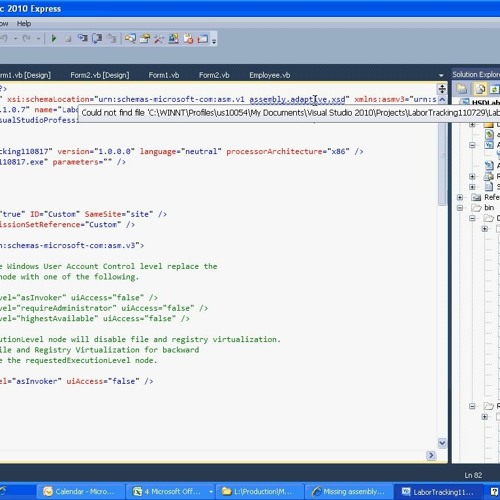Screen dimensions: 500x500
Task: Click the bin open-folder icon
Action: point(476,208)
